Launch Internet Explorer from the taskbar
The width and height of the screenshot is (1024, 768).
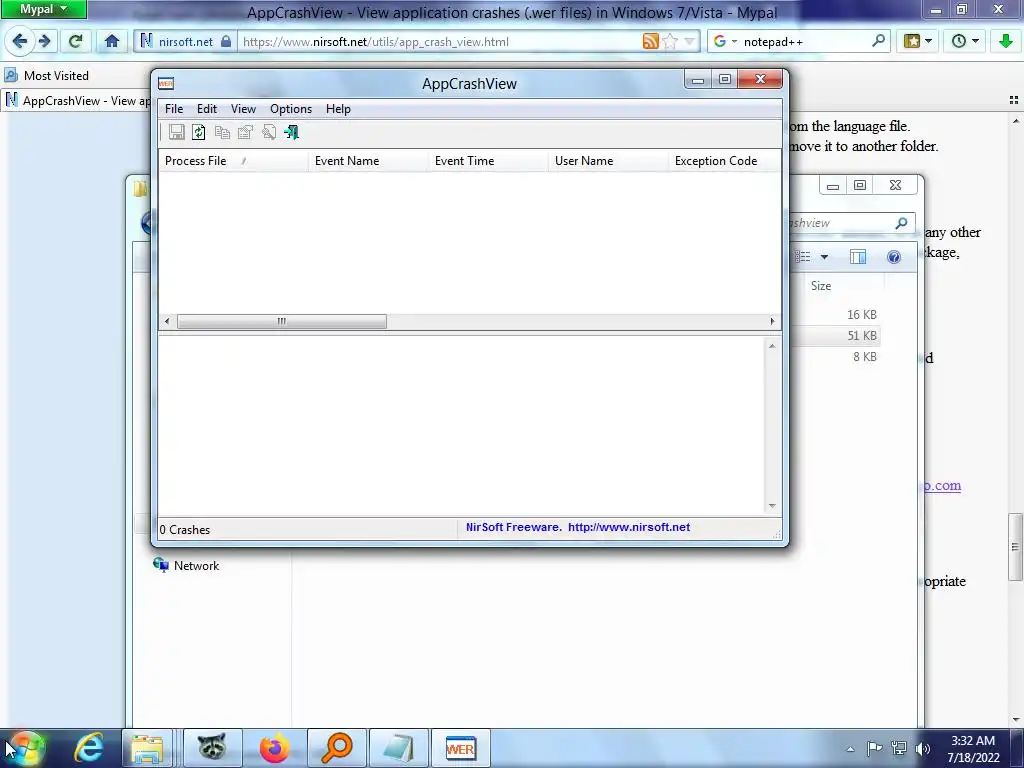click(88, 748)
